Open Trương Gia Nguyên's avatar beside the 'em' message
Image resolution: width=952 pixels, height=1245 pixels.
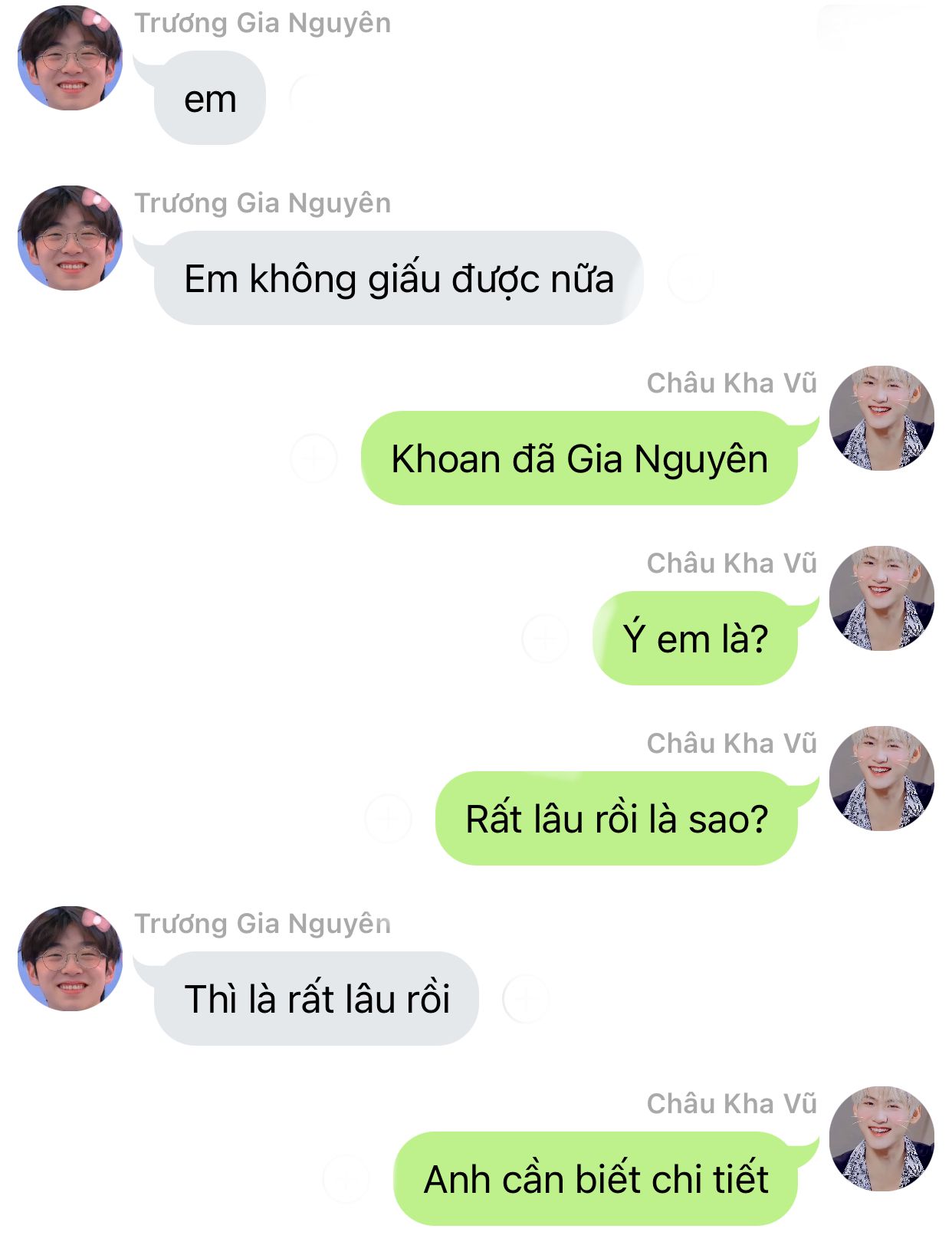(x=71, y=58)
